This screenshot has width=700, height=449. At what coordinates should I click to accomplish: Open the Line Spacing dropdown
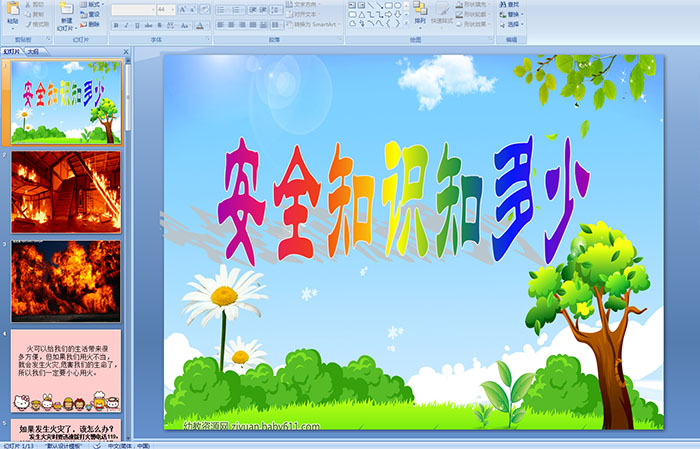[276, 9]
